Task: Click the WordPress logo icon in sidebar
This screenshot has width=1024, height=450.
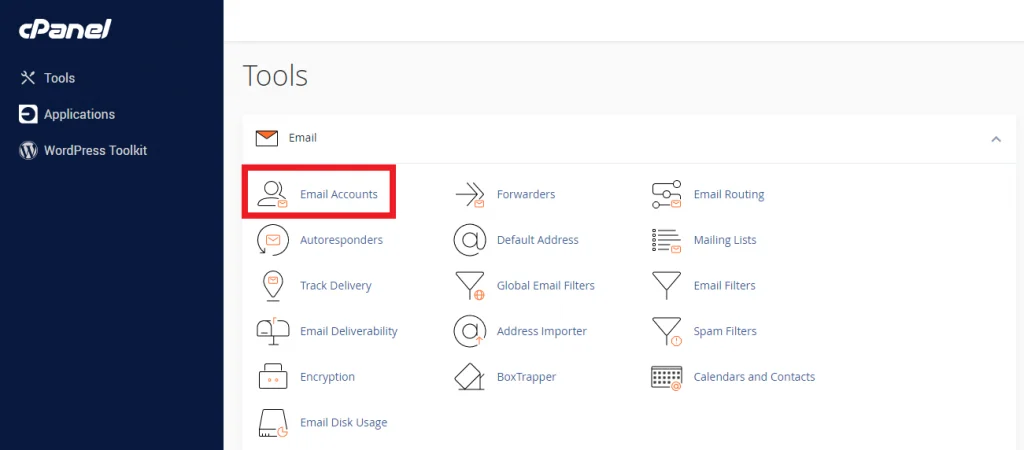Action: click(28, 151)
